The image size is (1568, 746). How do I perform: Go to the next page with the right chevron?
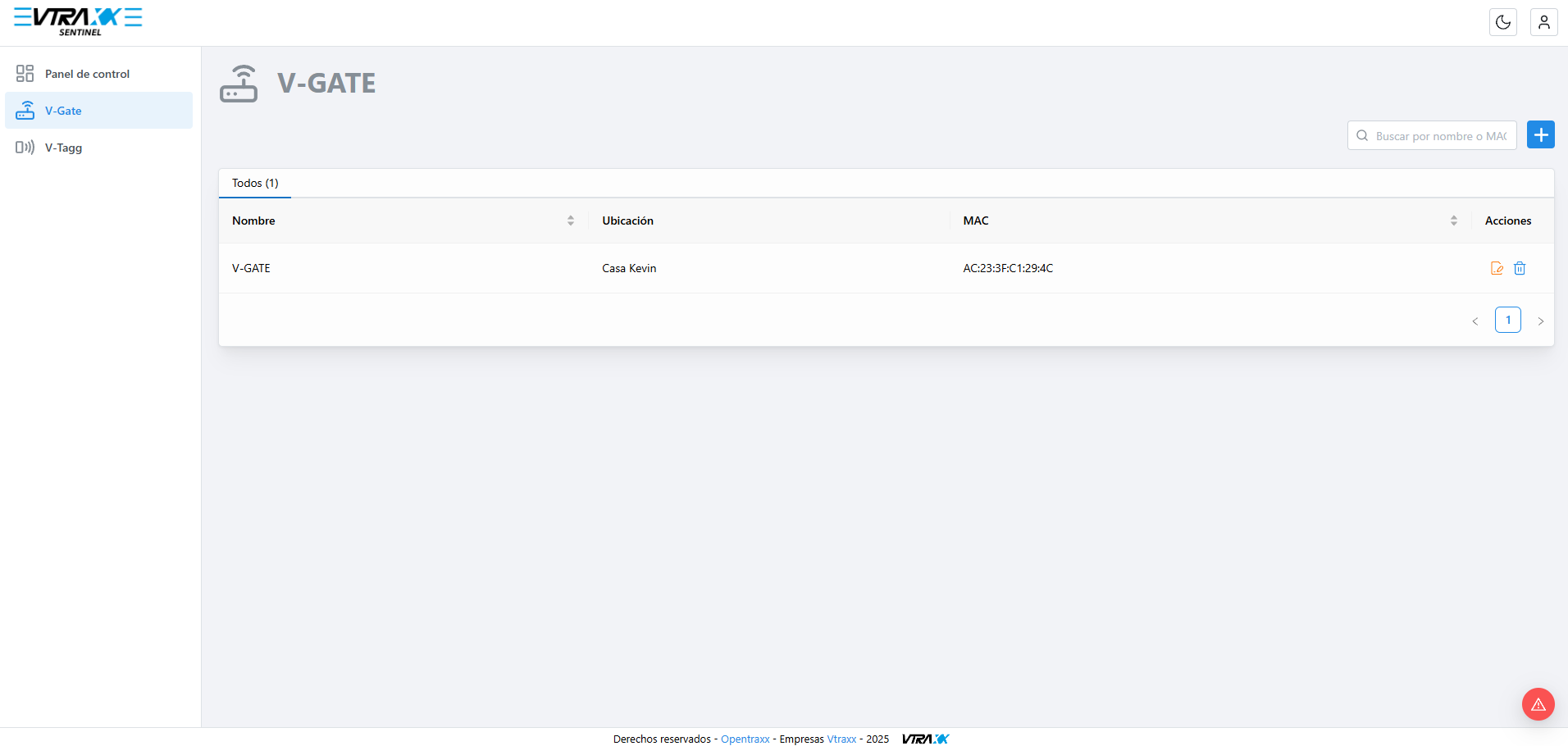1541,321
